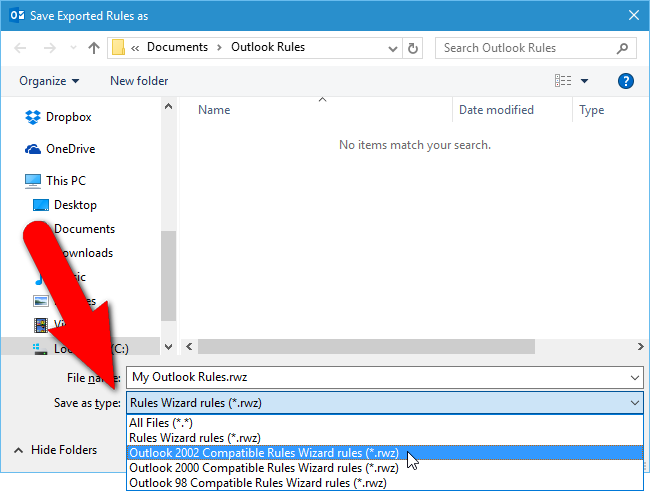Sort by Date modified column
Image resolution: width=650 pixels, height=491 pixels.
[x=496, y=110]
